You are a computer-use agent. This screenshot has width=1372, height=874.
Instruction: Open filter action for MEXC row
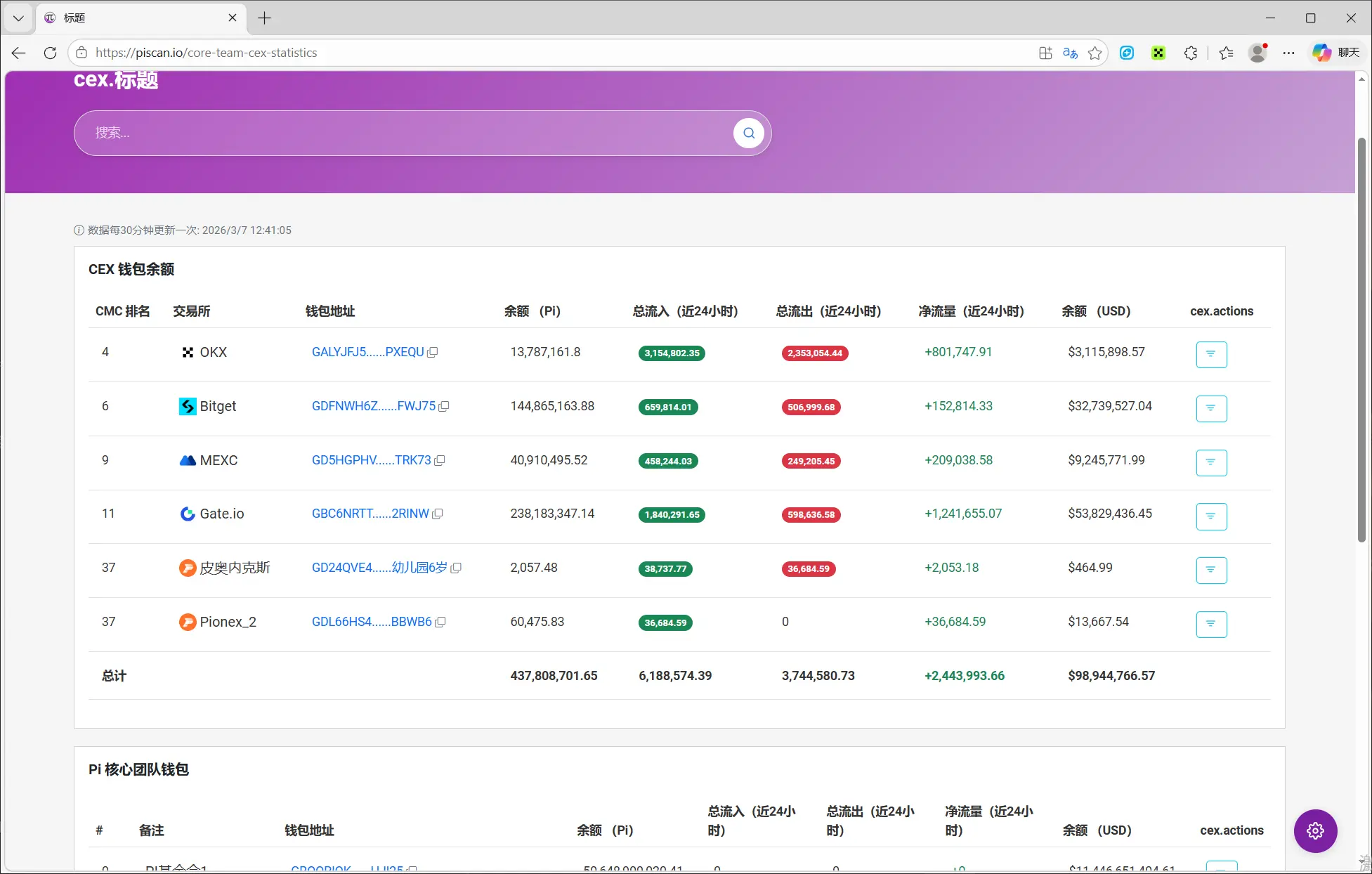pos(1210,462)
